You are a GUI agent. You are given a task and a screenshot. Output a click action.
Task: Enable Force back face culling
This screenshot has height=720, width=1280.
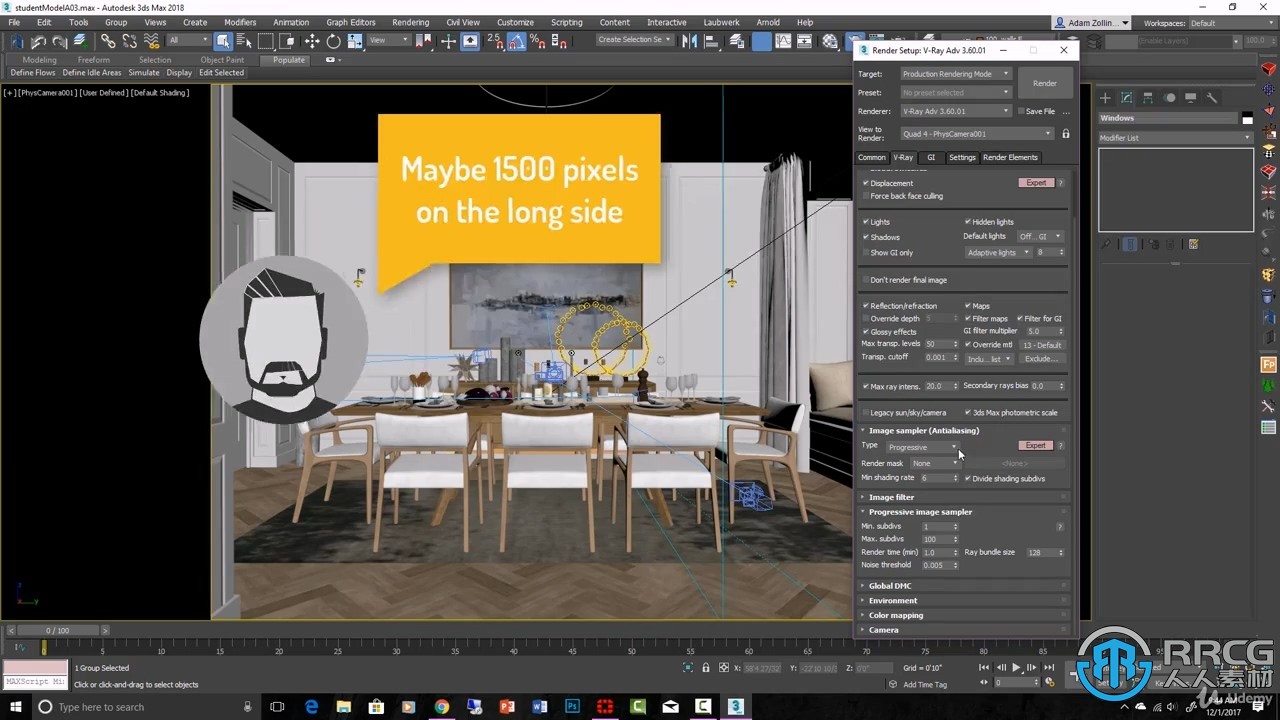[x=866, y=196]
